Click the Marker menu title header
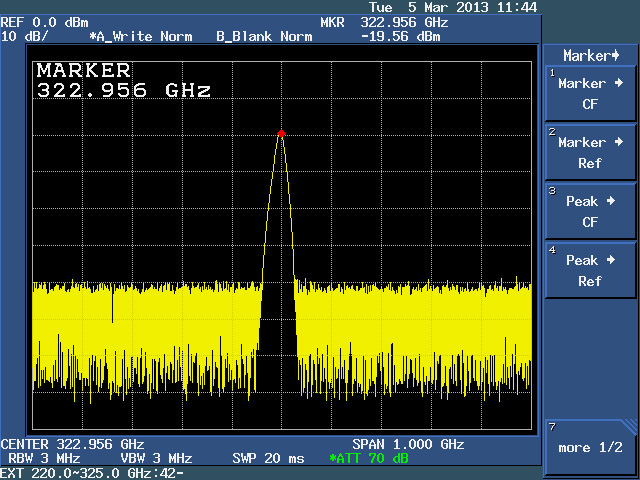Image resolution: width=640 pixels, height=480 pixels. click(590, 55)
